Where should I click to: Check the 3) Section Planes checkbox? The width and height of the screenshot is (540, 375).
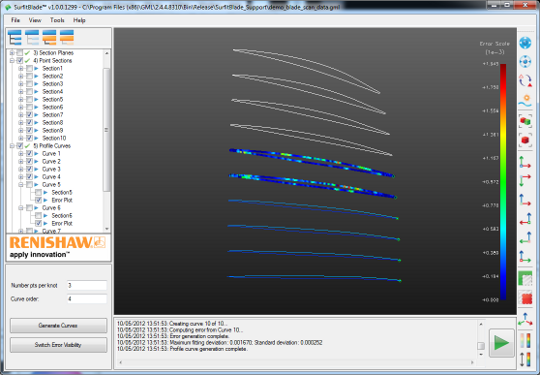[x=20, y=53]
